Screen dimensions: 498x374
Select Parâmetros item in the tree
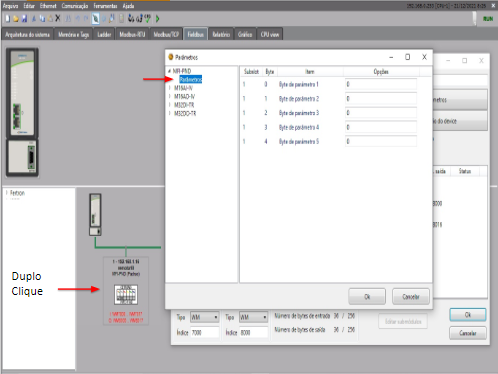point(191,79)
